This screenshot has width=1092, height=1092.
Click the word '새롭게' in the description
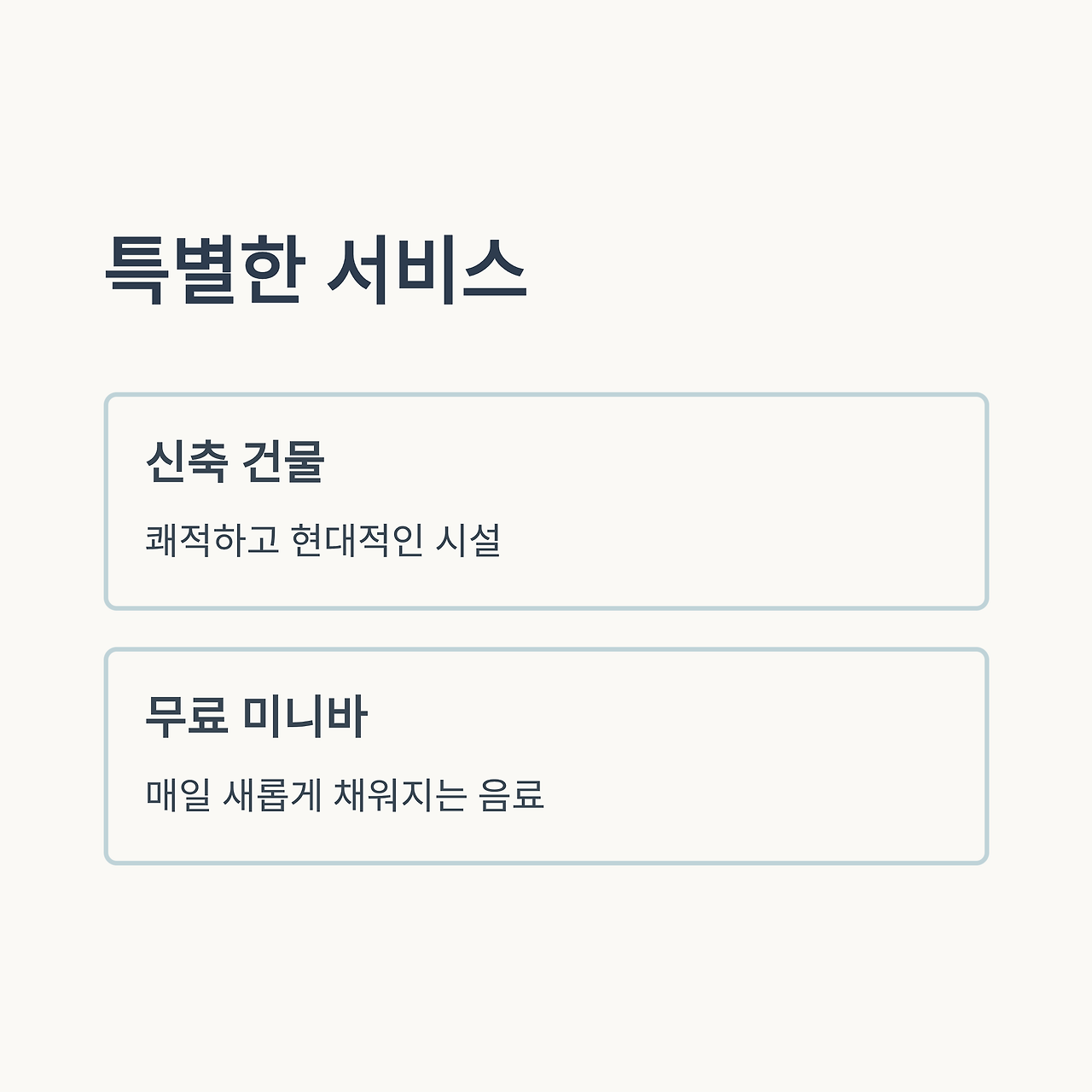272,794
